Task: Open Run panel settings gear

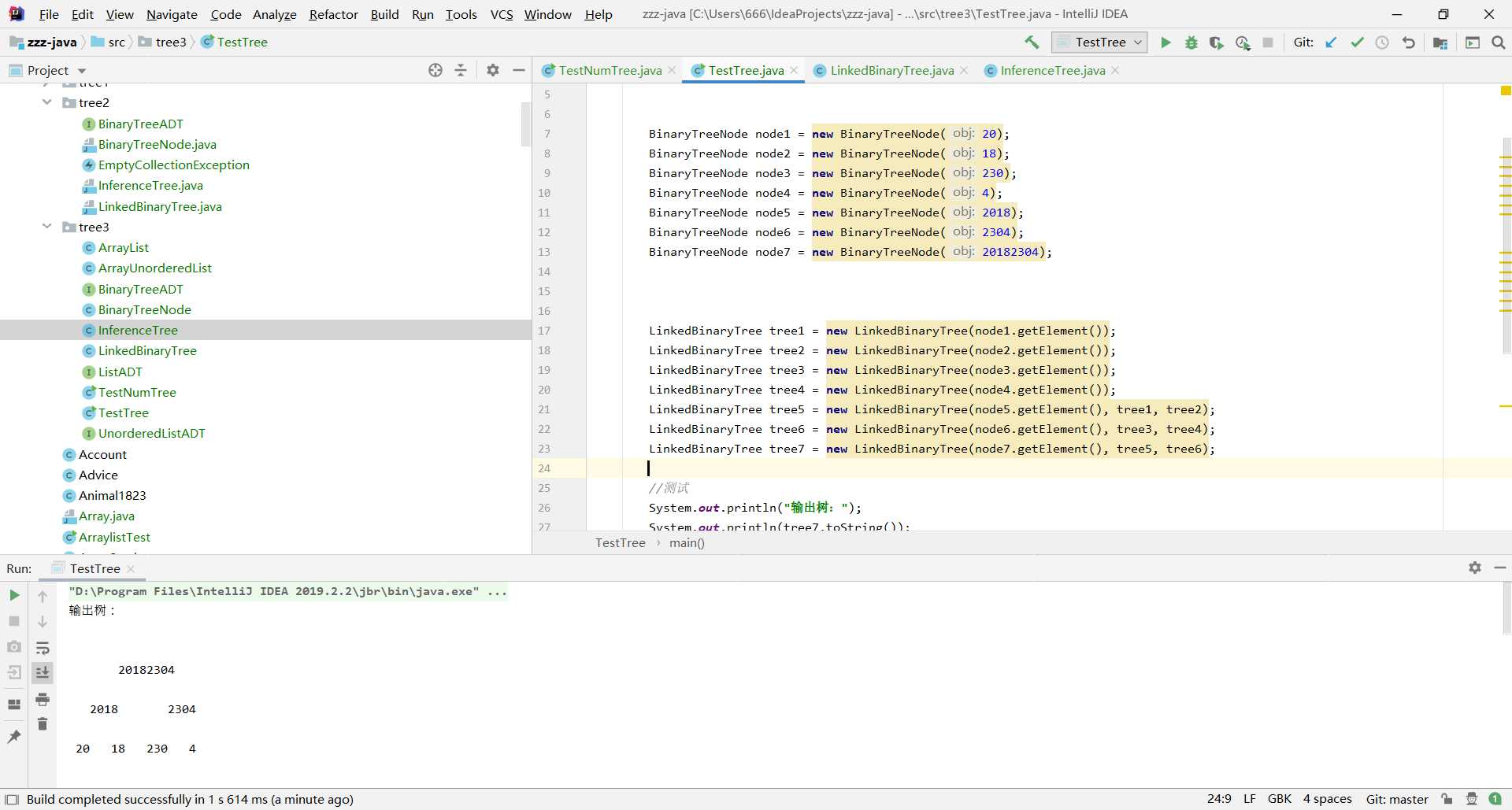Action: tap(1475, 568)
